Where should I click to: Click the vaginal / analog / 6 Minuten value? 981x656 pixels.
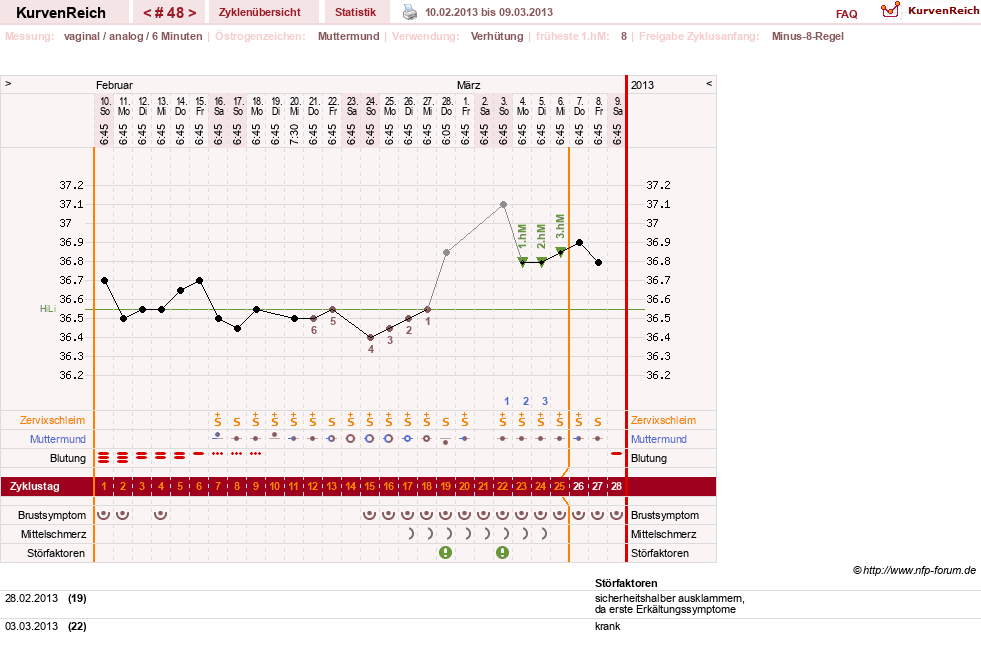tap(133, 36)
